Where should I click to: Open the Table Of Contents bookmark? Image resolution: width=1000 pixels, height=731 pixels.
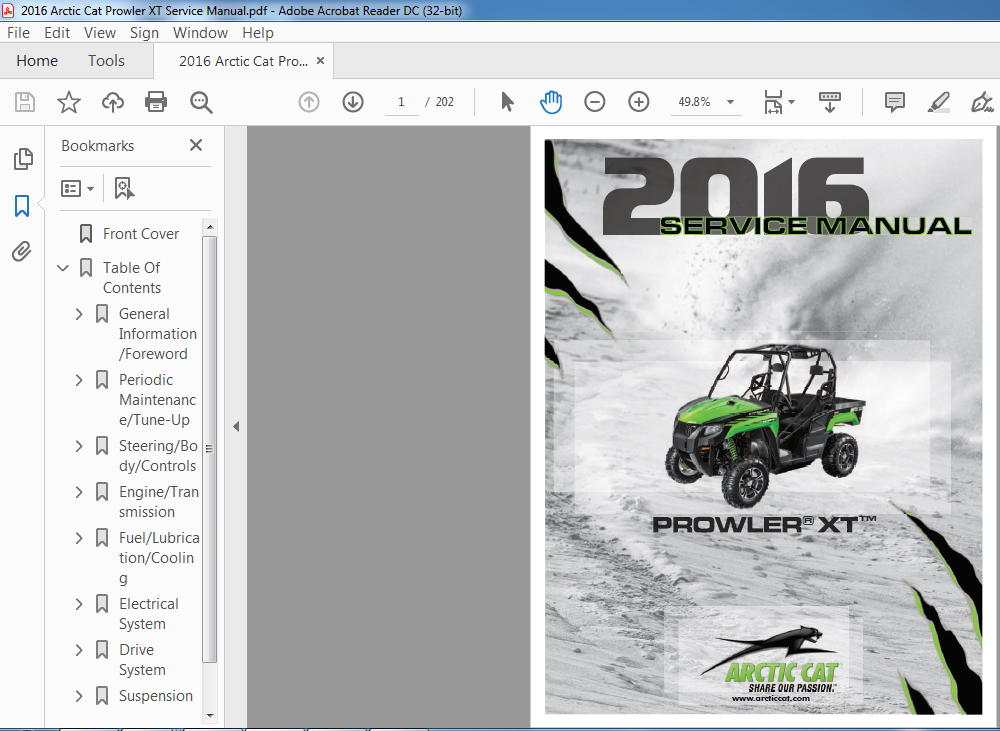tap(132, 277)
